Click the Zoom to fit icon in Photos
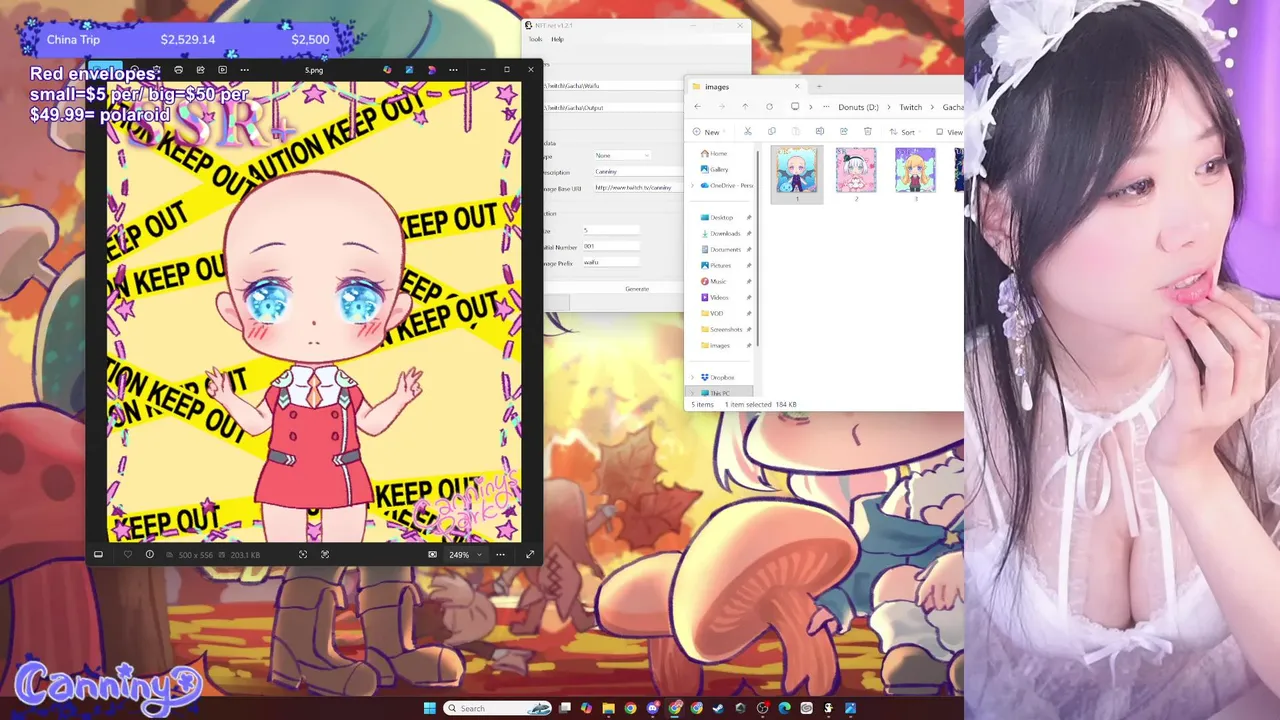Viewport: 1280px width, 720px height. coord(303,554)
